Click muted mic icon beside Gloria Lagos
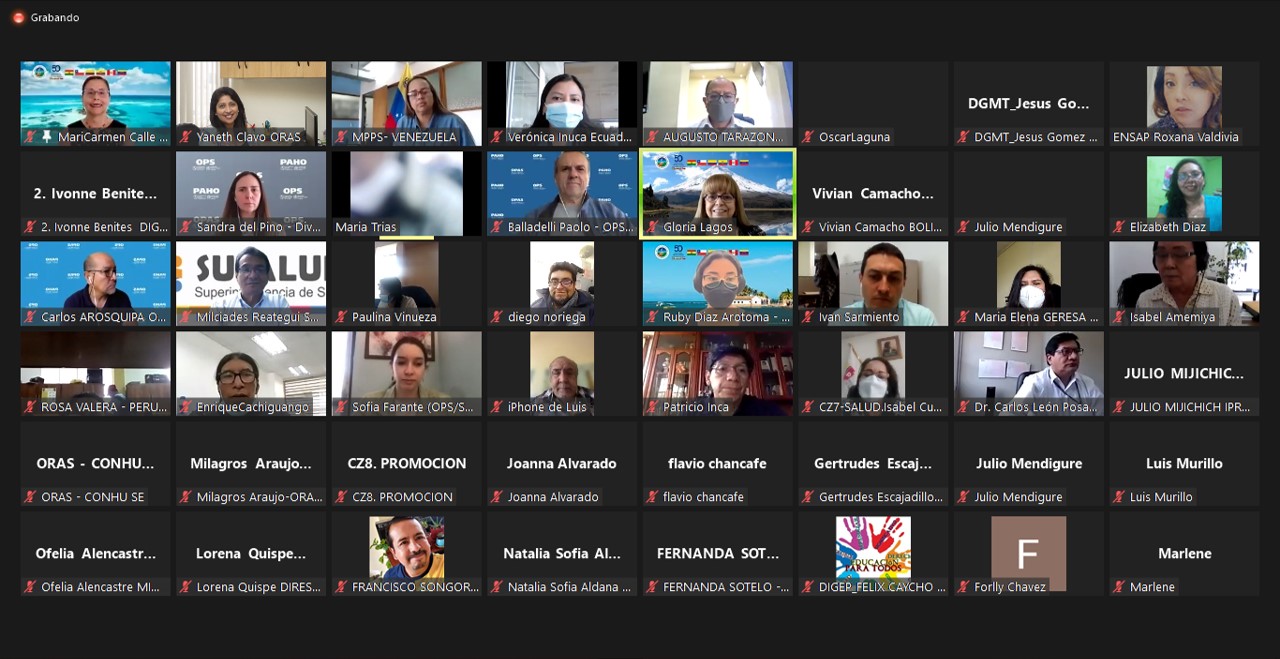This screenshot has height=659, width=1280. click(x=651, y=227)
